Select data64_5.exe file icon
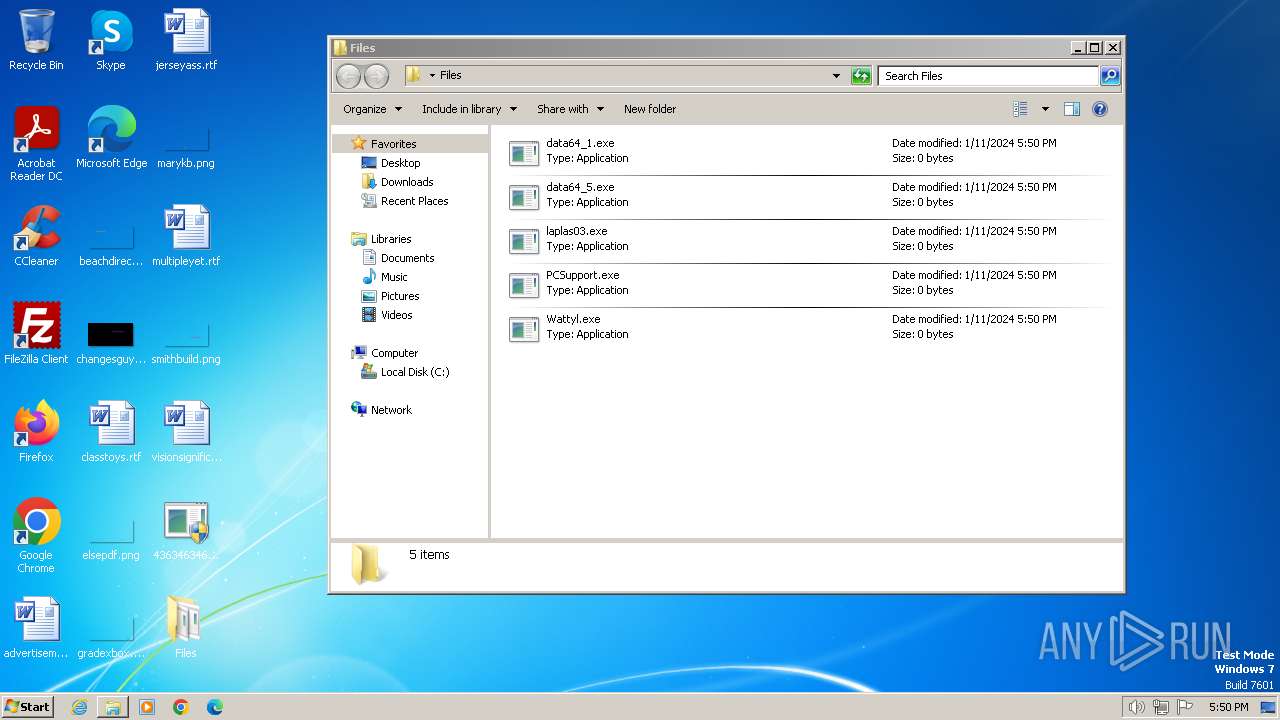The image size is (1280, 720). (x=524, y=197)
